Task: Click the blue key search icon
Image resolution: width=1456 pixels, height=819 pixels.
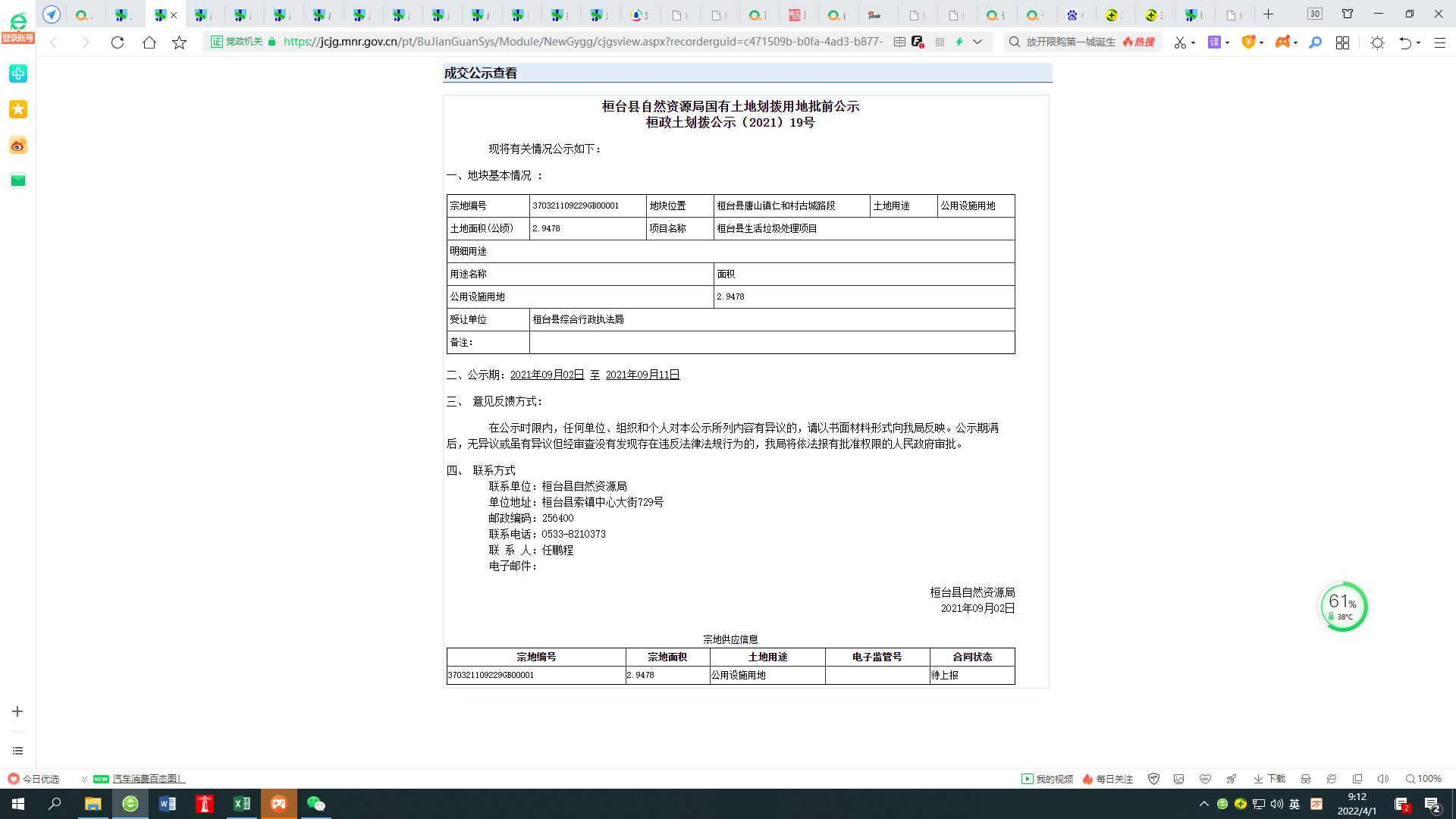Action: click(1316, 42)
